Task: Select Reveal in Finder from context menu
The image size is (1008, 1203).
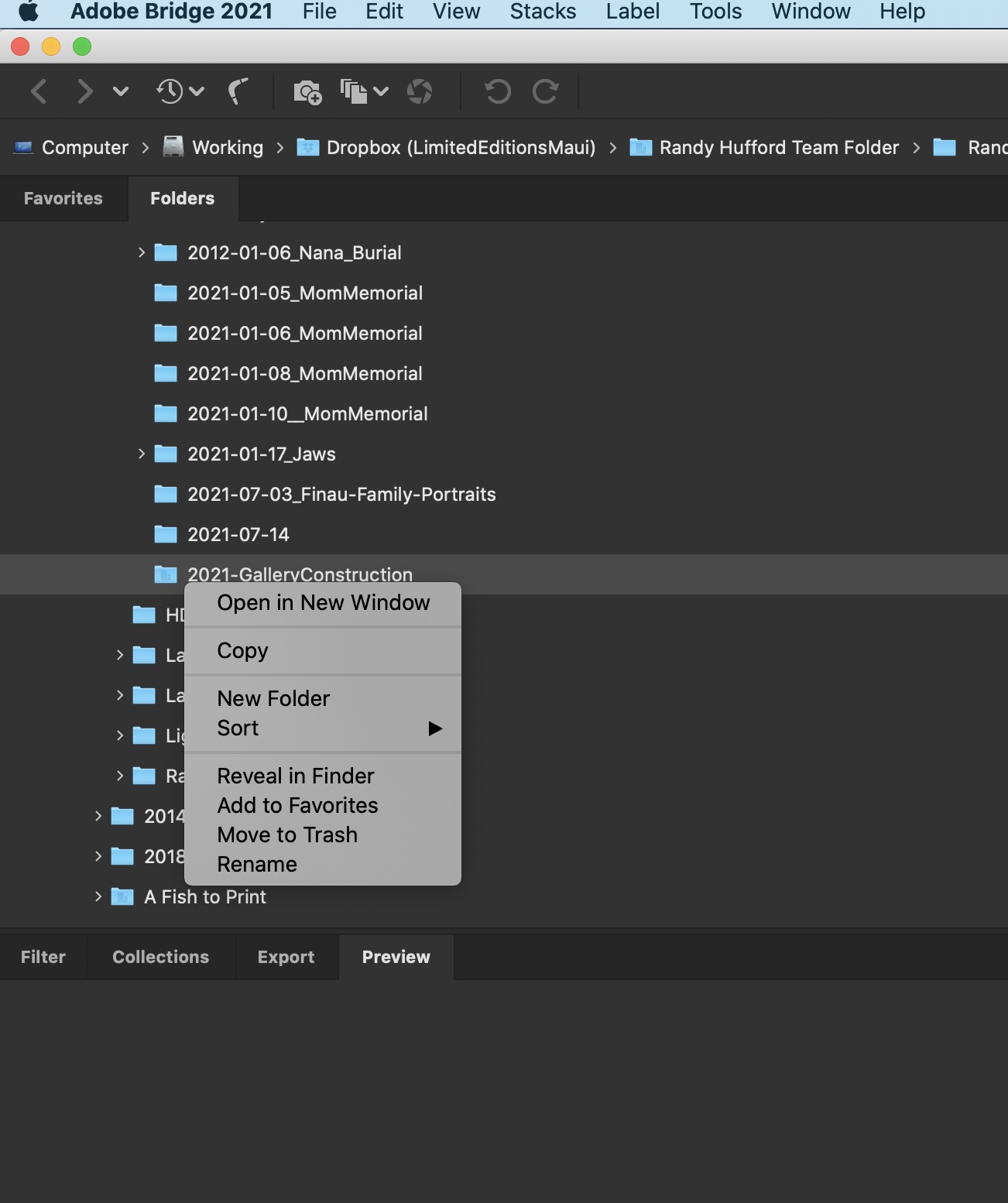Action: tap(295, 776)
